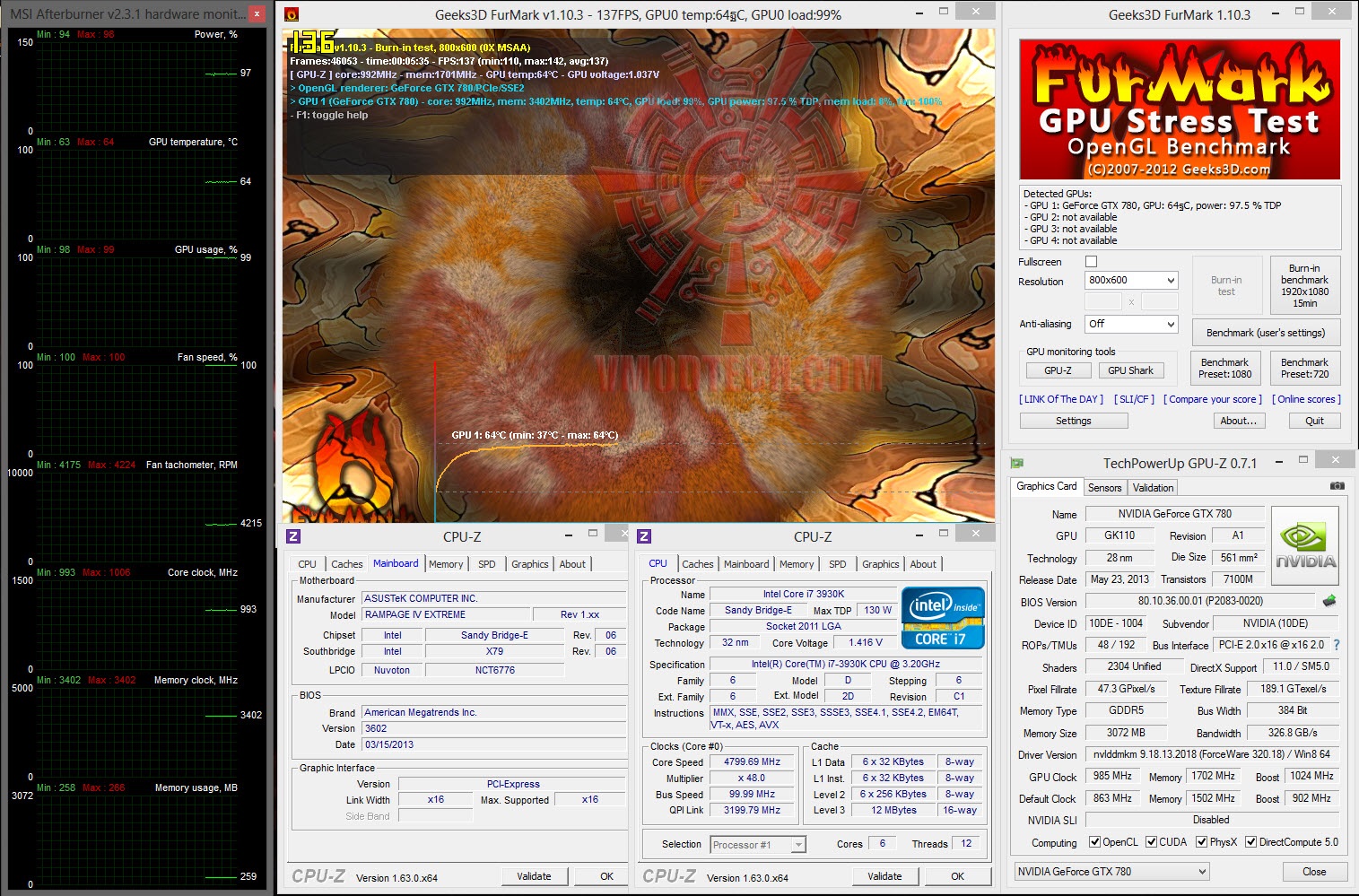
Task: Click the GPU temperature graph in Afterburner
Action: click(136, 188)
